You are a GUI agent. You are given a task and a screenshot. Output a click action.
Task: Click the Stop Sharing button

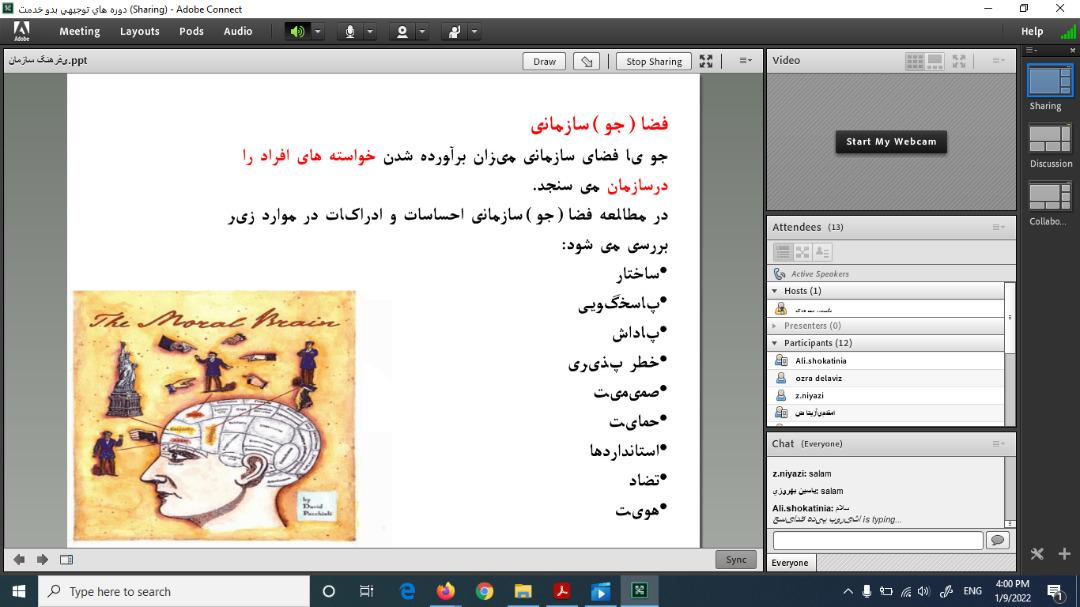[x=653, y=61]
